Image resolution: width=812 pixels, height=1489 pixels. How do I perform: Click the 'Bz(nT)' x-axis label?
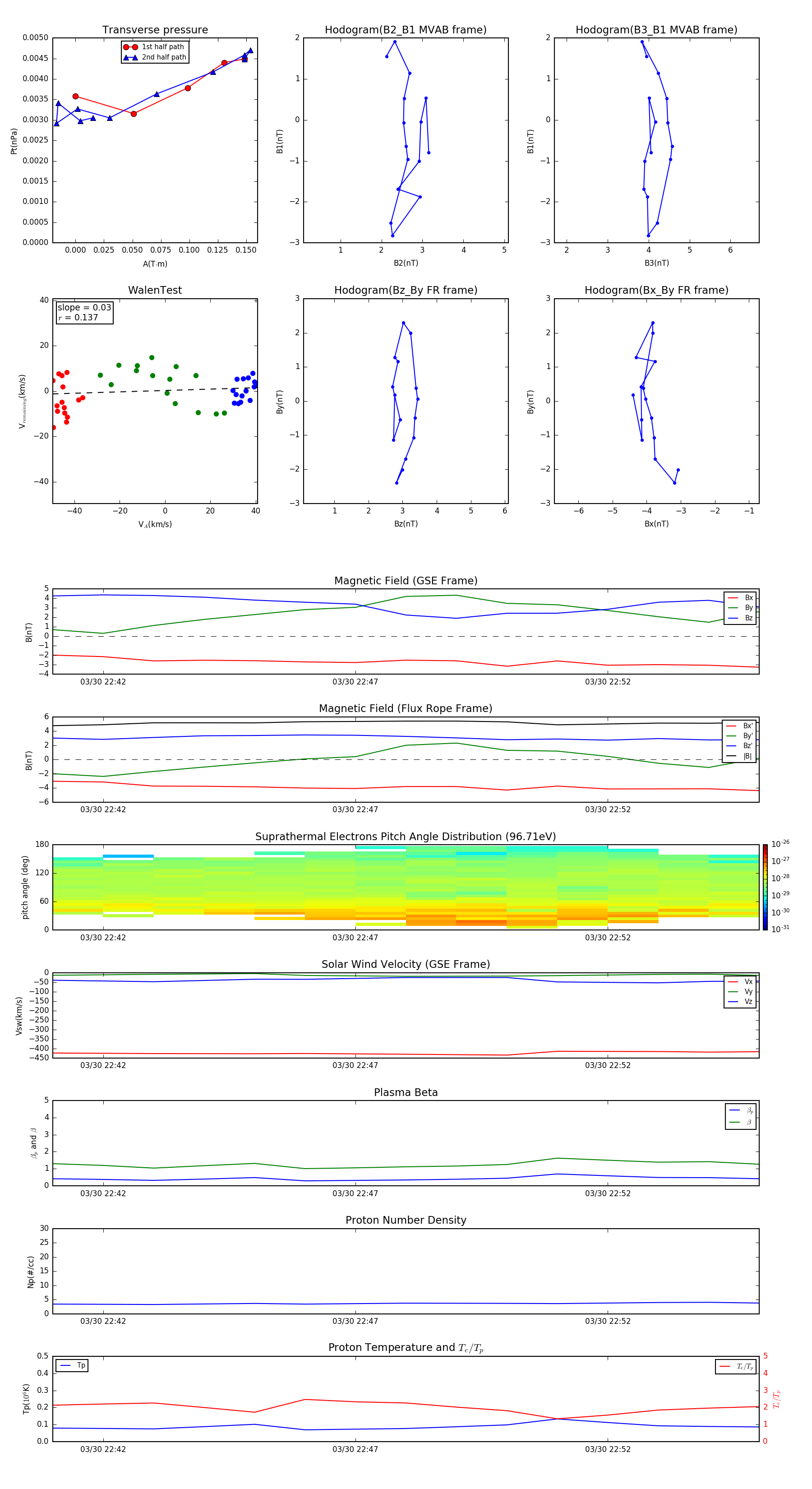pos(406,524)
